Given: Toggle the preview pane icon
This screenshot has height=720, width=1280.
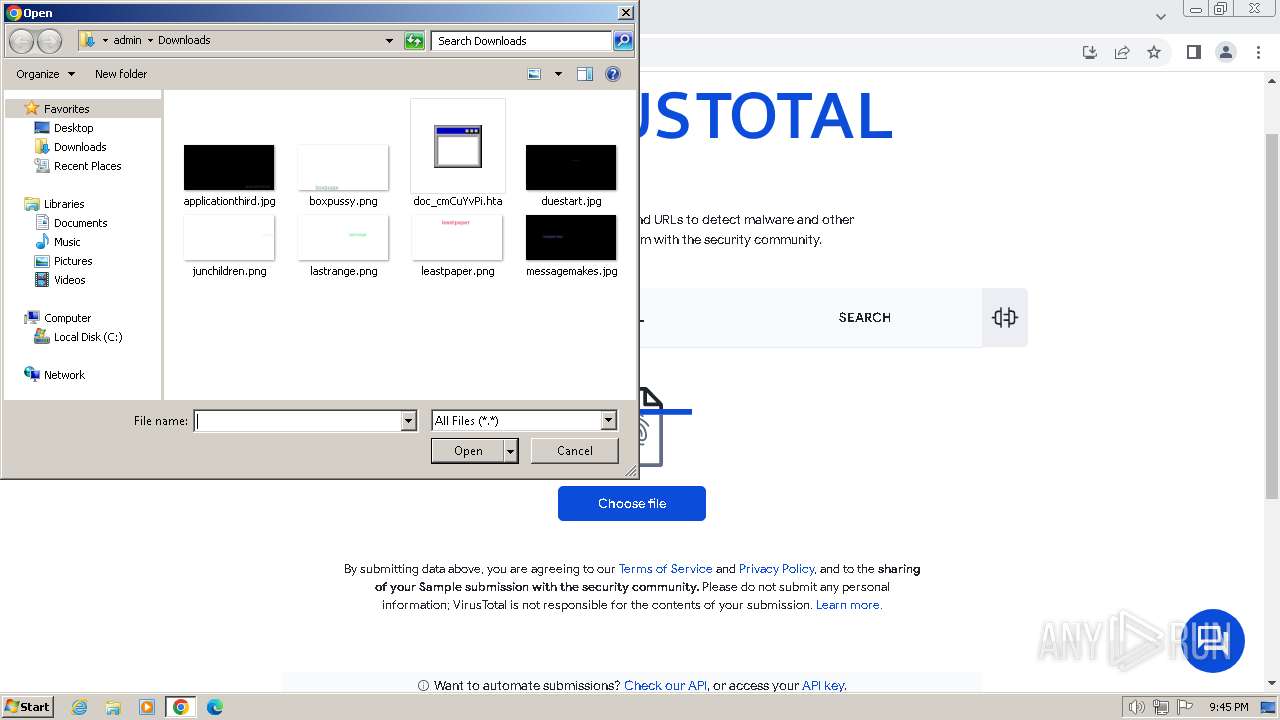Looking at the screenshot, I should 585,74.
